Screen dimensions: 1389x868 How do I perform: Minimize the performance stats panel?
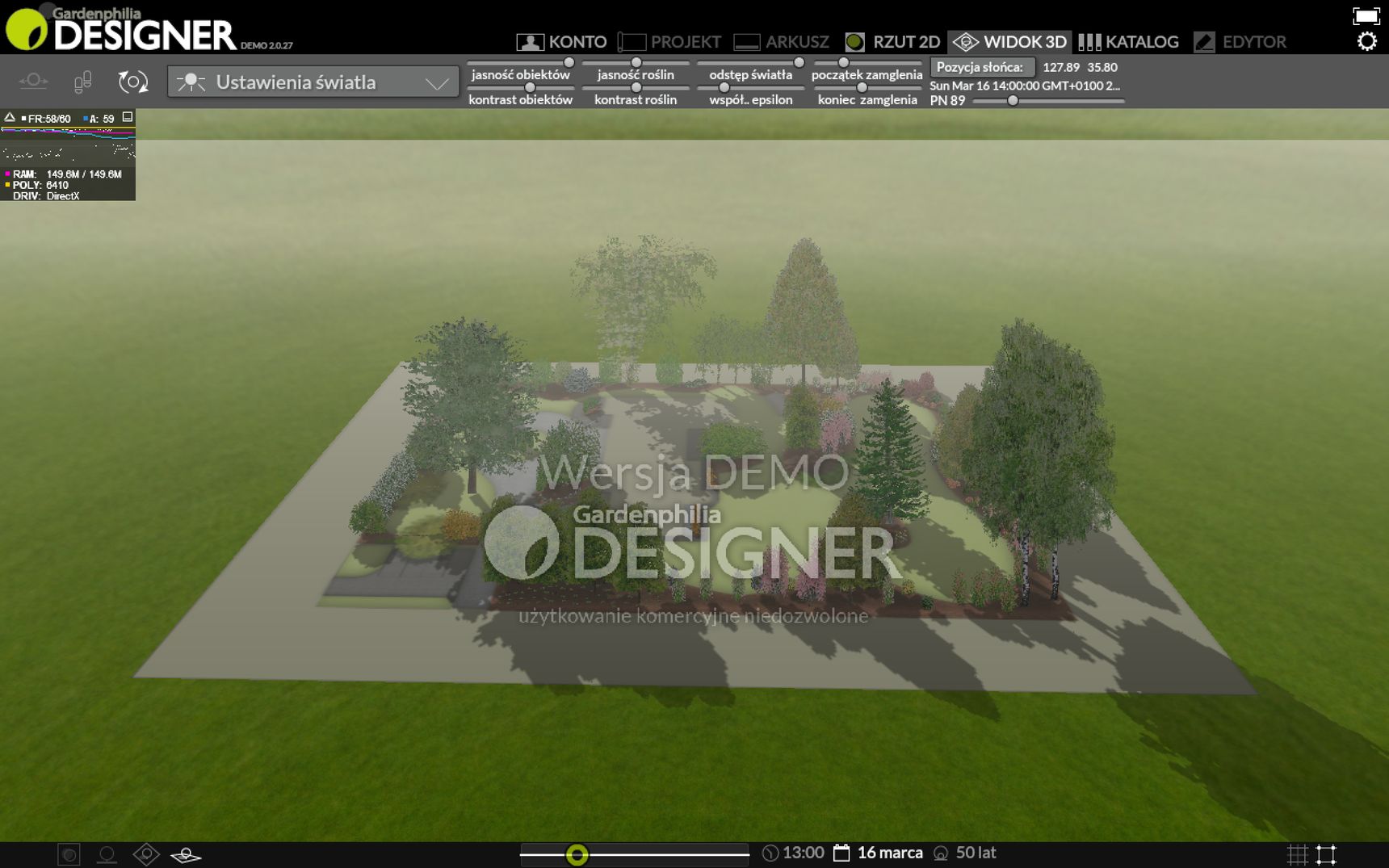(x=128, y=117)
